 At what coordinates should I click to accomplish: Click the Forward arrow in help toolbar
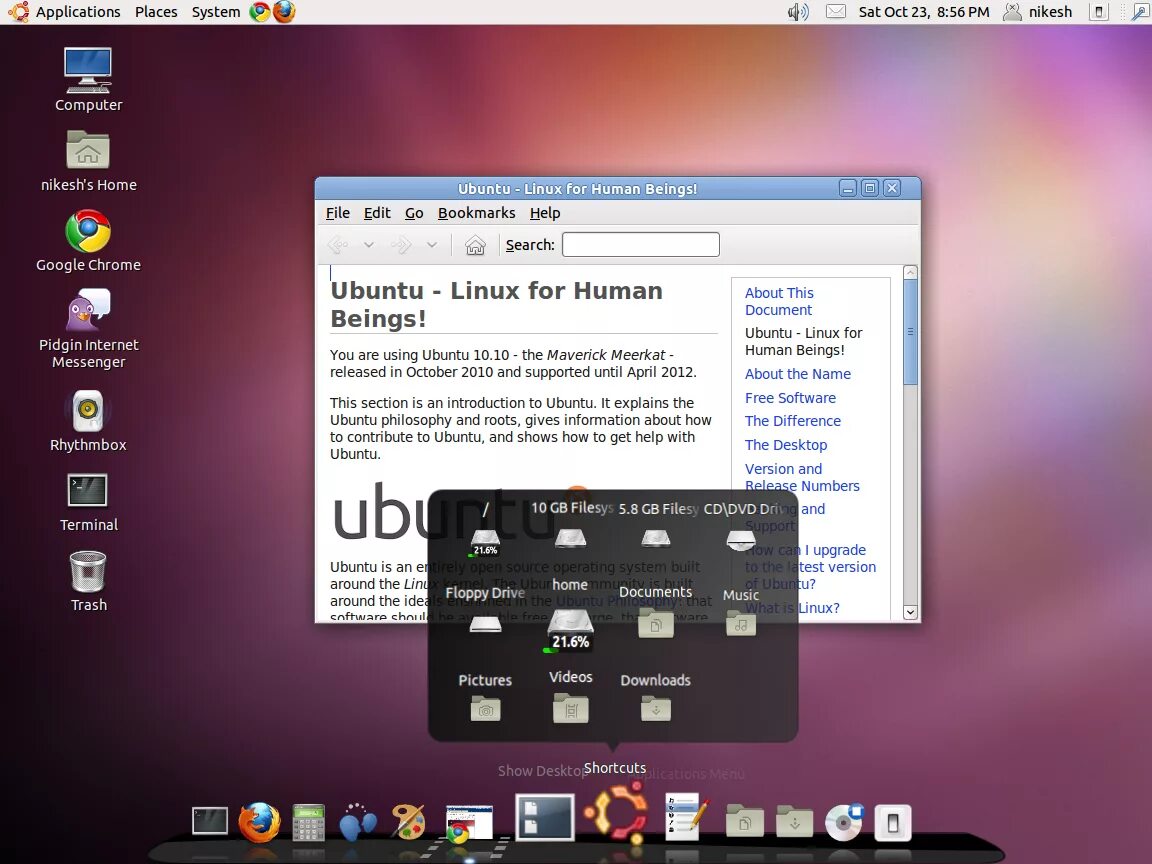401,245
